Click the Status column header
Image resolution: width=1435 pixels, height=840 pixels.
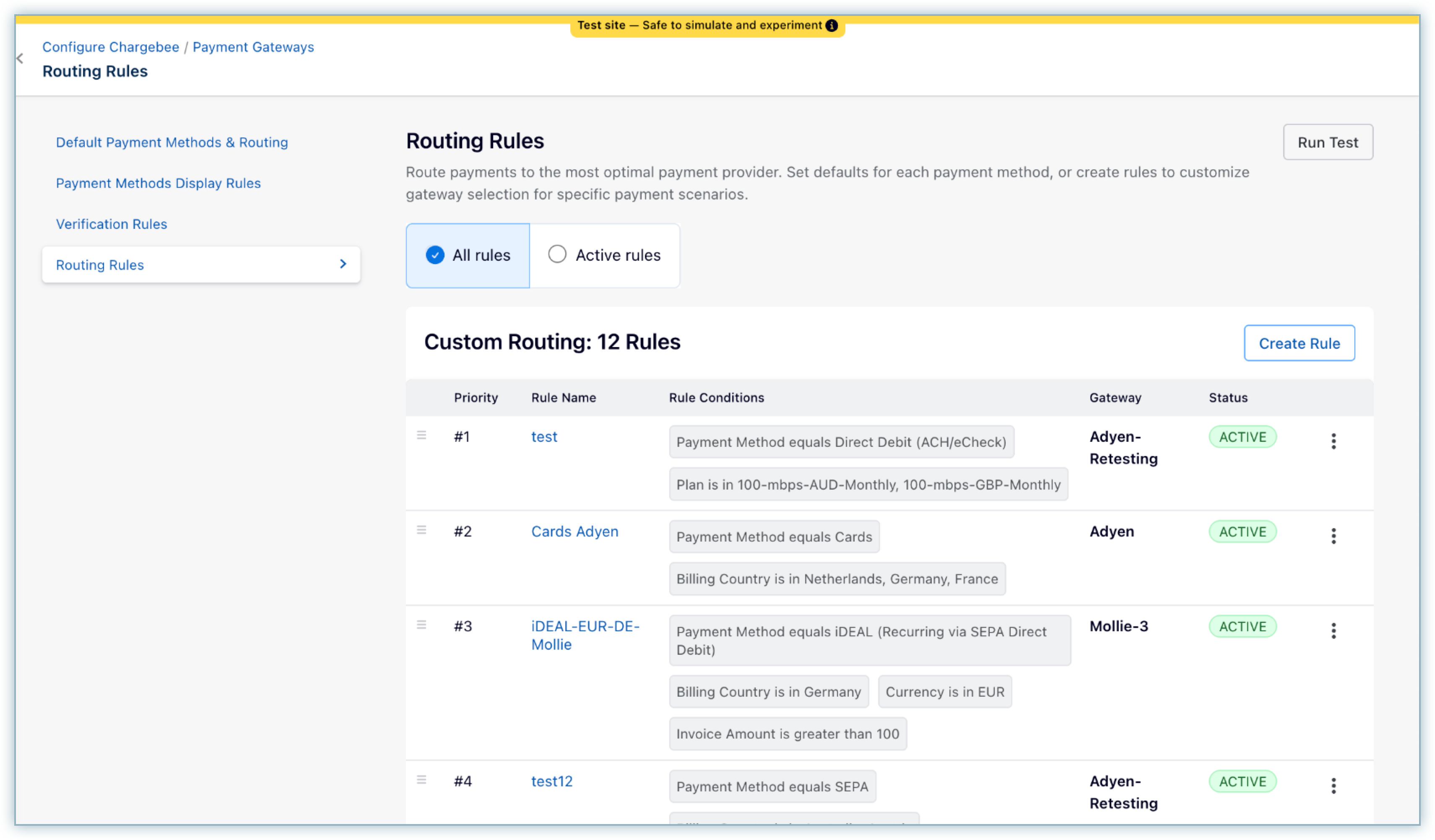[1228, 398]
